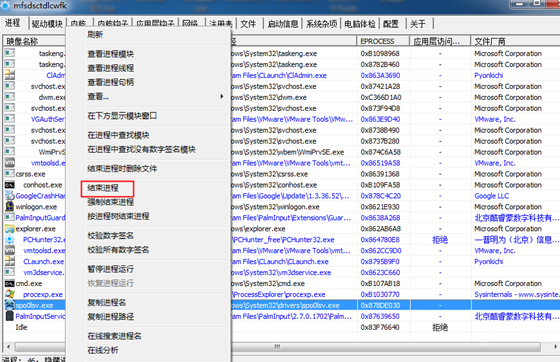This screenshot has width=560, height=362.
Task: Choose 在进程中查找模块 menu entry
Action: point(118,135)
